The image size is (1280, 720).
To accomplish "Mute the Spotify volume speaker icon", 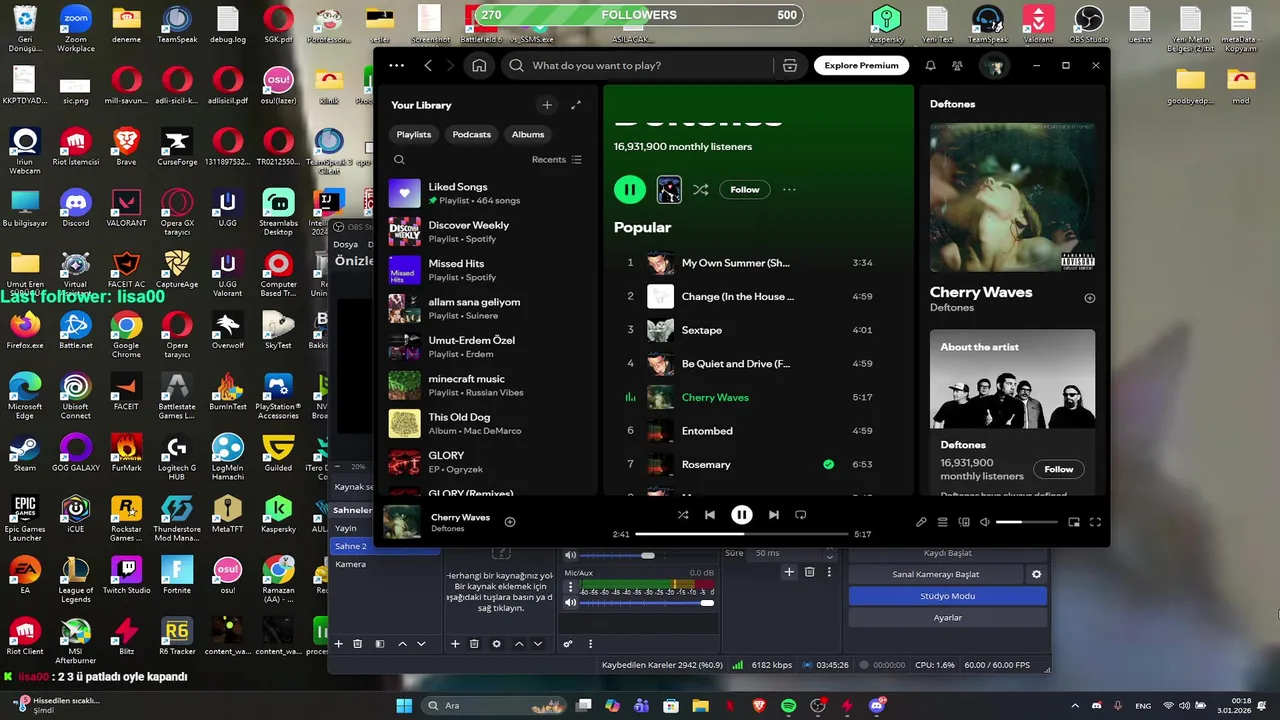I will pos(985,522).
